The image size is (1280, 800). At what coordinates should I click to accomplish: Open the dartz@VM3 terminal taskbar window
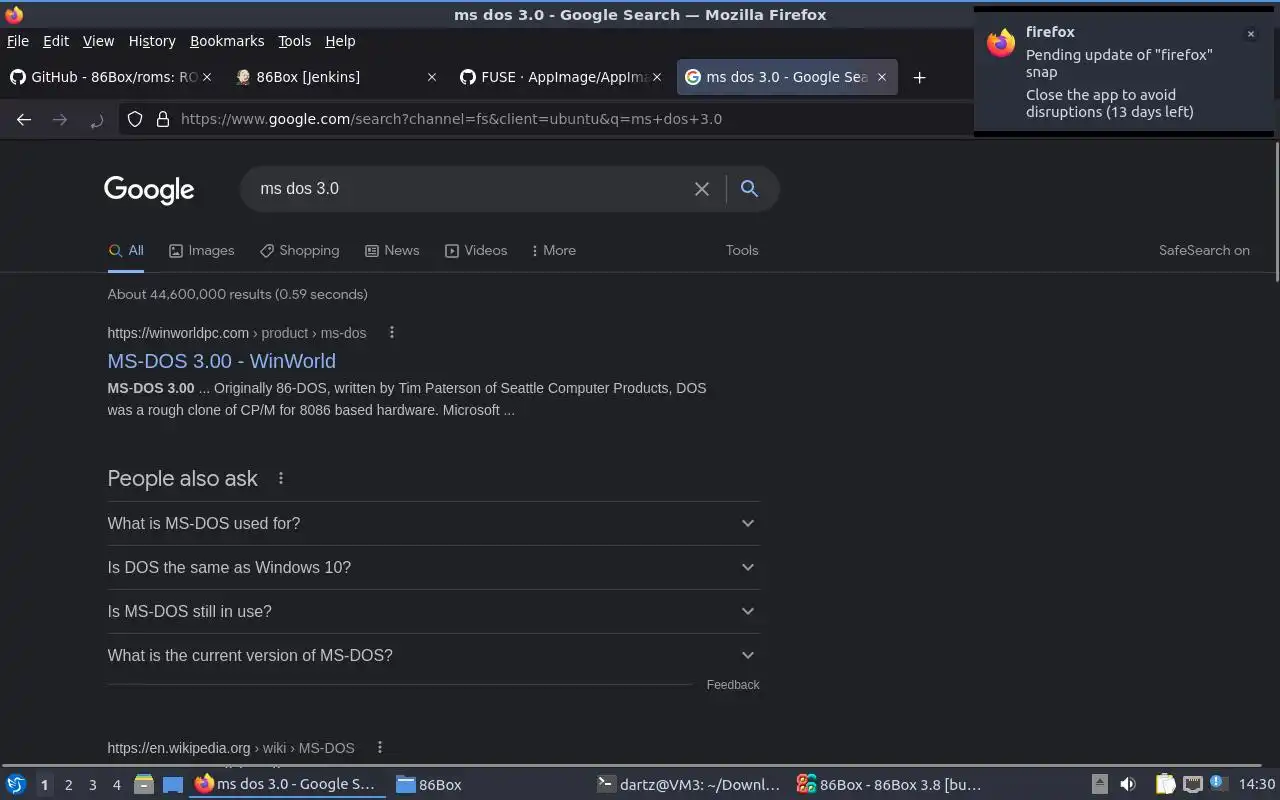coord(689,784)
